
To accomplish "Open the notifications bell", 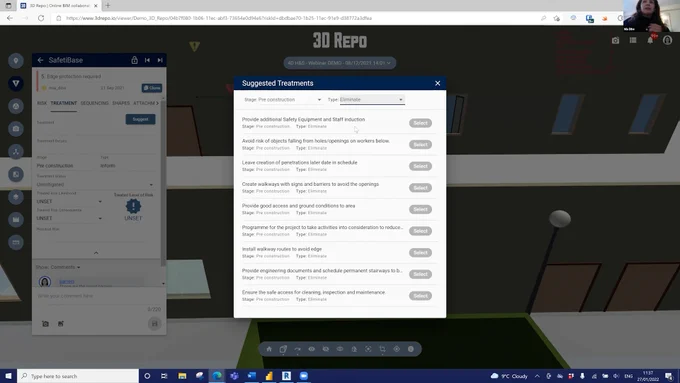I will [x=650, y=40].
